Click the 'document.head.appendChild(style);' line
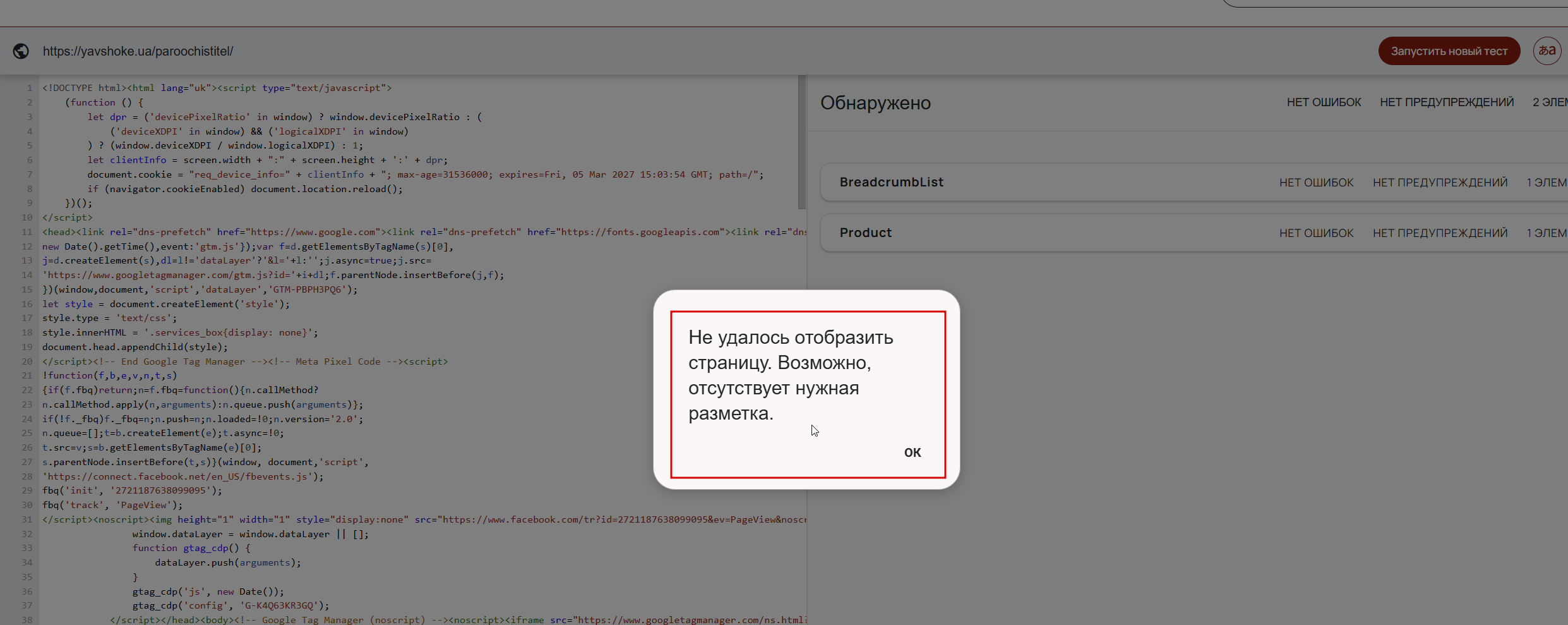Screen dimensions: 1568x625 (x=135, y=347)
